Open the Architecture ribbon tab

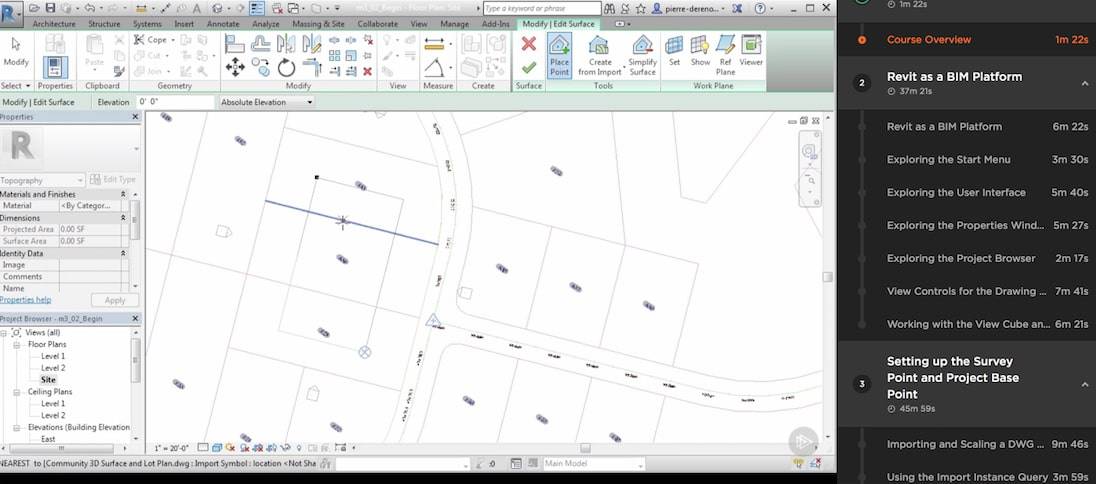pyautogui.click(x=54, y=24)
